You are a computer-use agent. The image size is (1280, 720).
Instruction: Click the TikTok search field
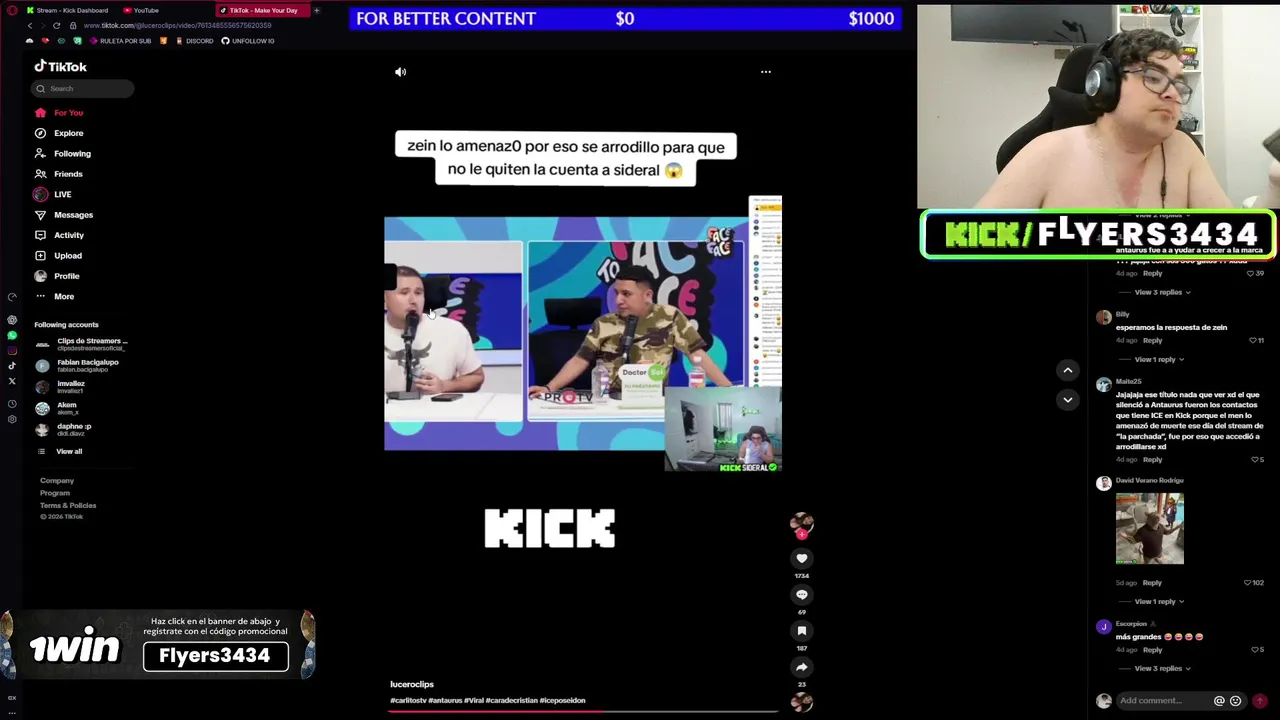82,89
